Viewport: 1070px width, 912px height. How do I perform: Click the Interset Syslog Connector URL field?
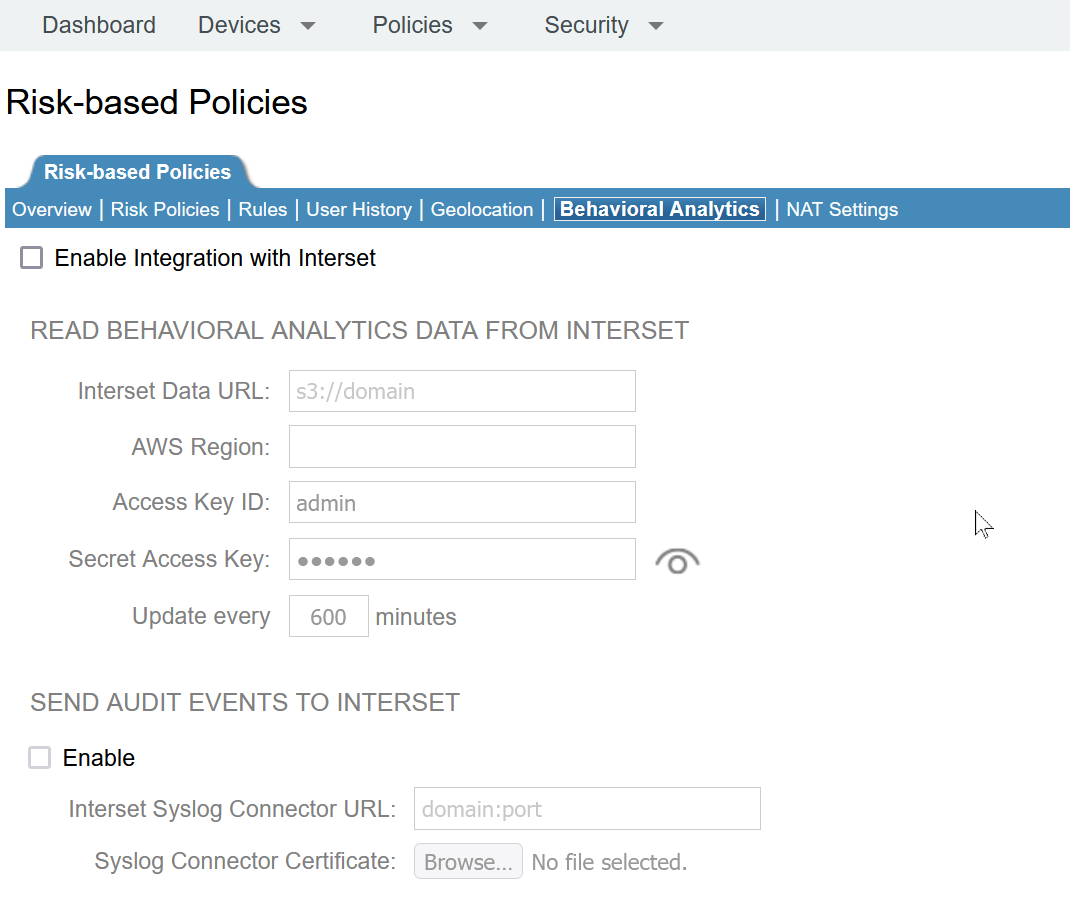tap(586, 808)
